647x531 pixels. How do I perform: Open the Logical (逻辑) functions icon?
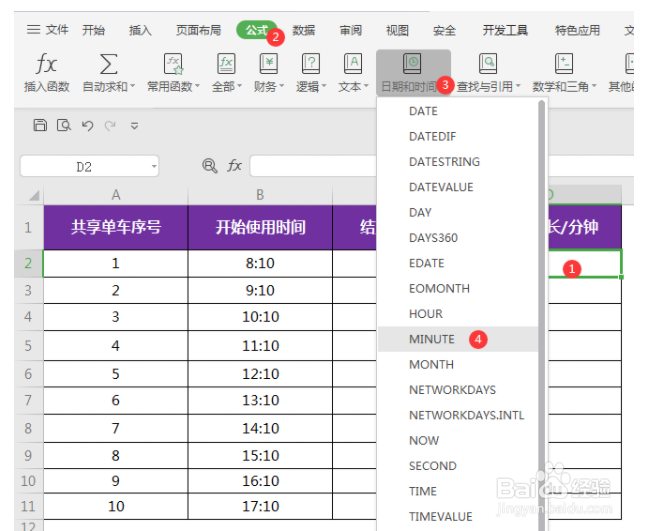[311, 65]
